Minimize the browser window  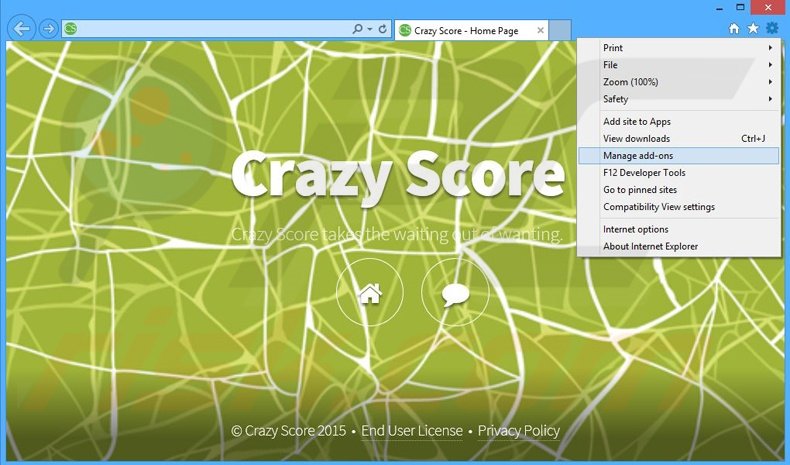pyautogui.click(x=719, y=8)
